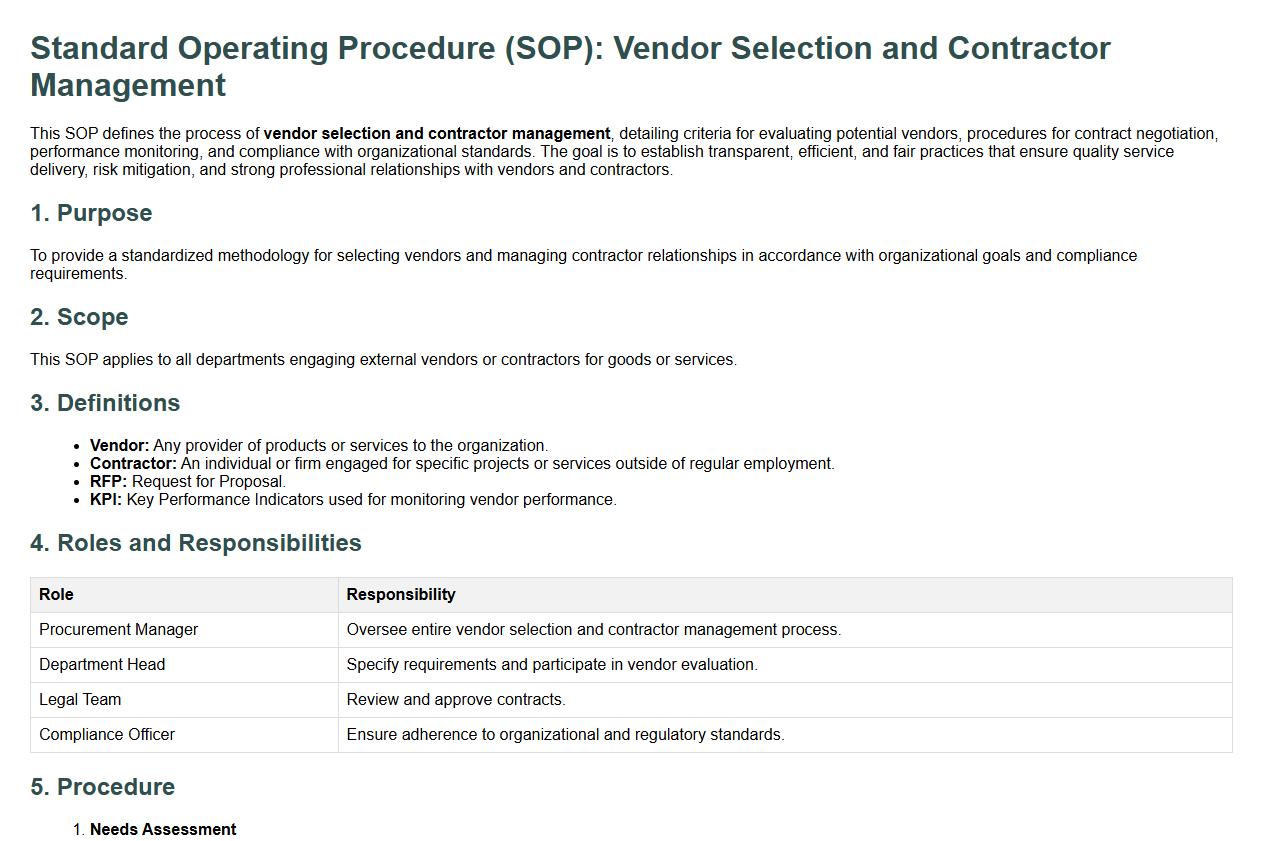Click the bold 'vendor selection and contractor management' text
Viewport: 1263px width, 841px height.
(x=437, y=134)
